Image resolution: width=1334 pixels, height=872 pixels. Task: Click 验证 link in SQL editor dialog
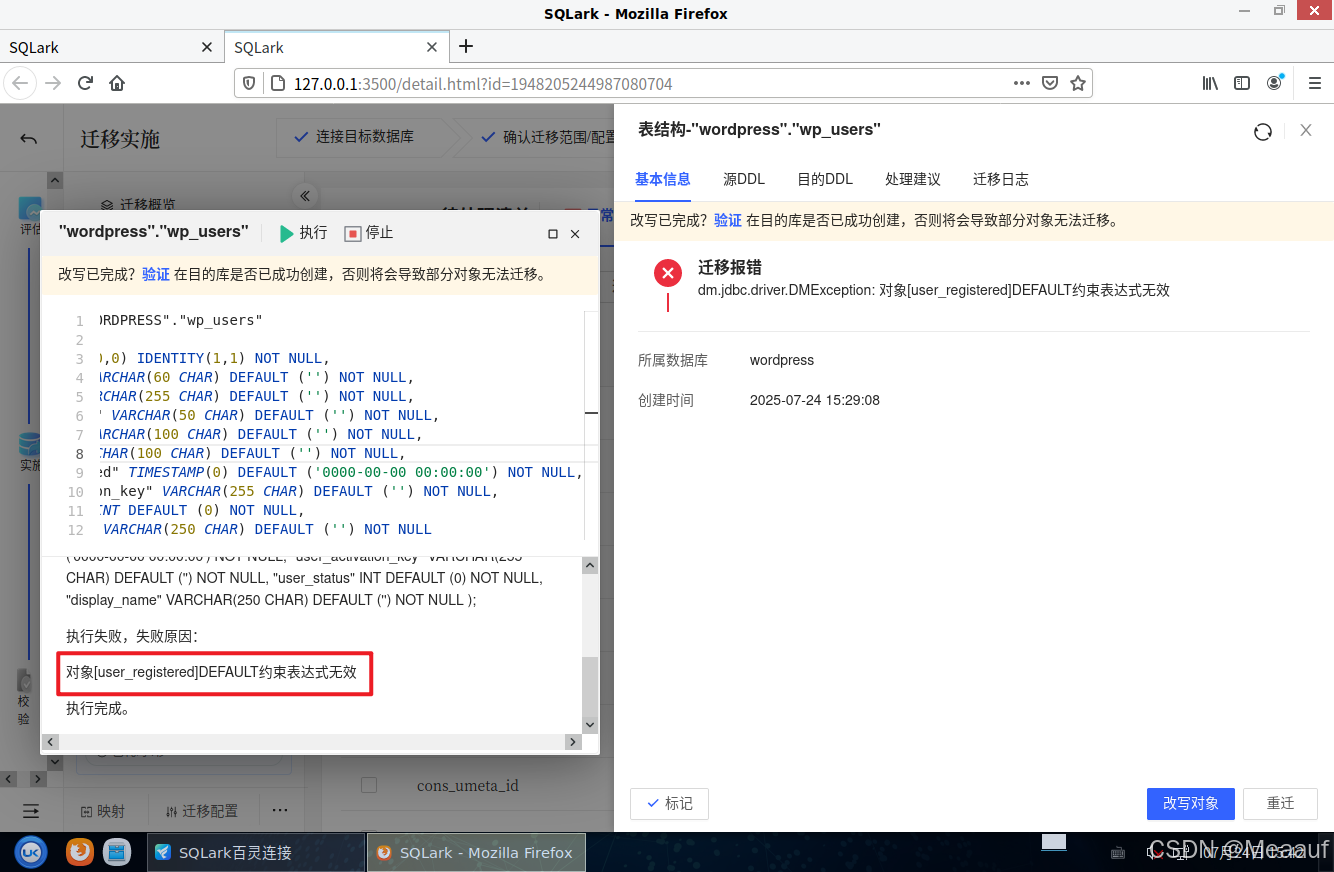click(x=156, y=274)
